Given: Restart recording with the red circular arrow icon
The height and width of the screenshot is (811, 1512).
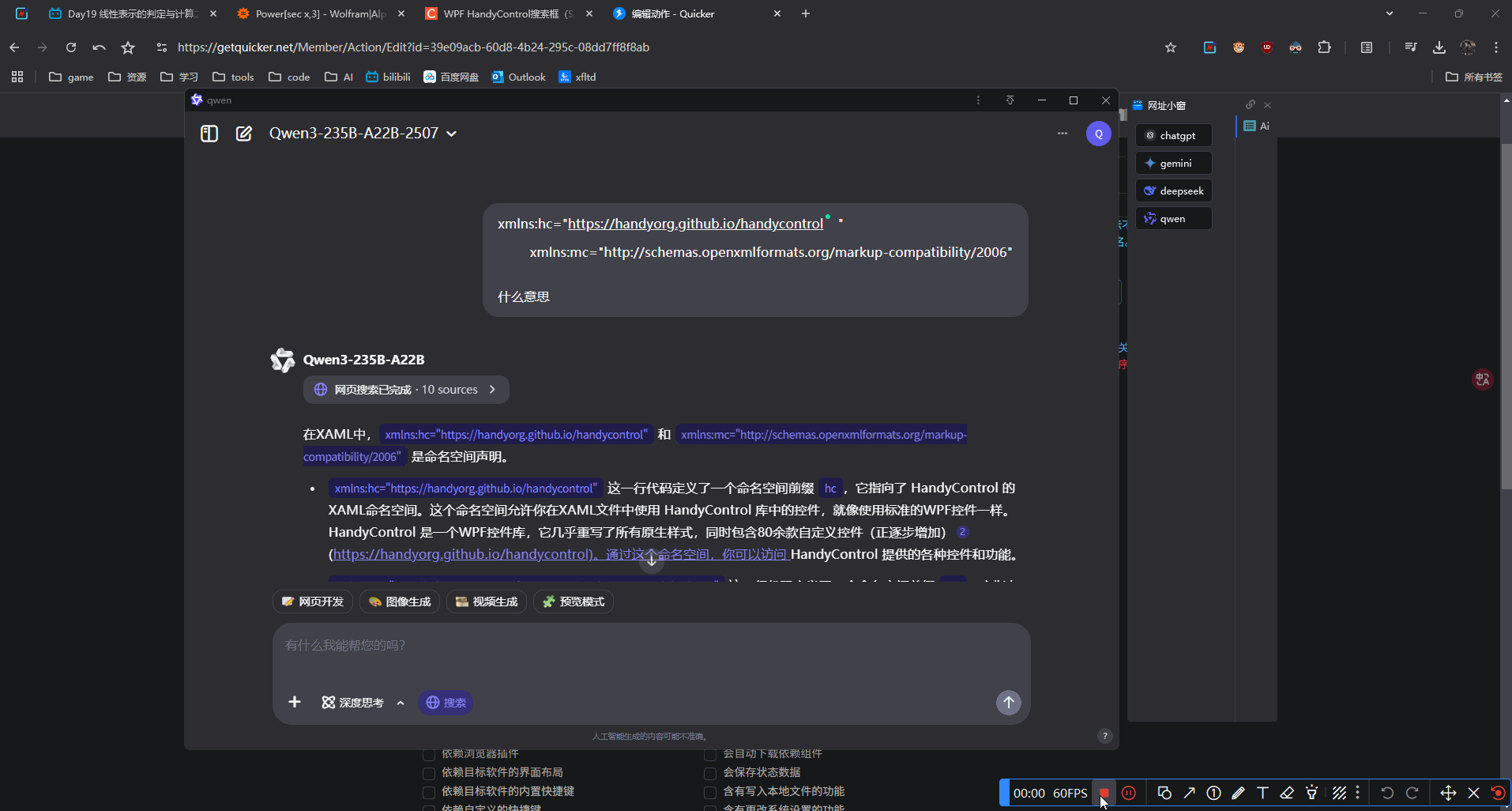Looking at the screenshot, I should point(1498,793).
